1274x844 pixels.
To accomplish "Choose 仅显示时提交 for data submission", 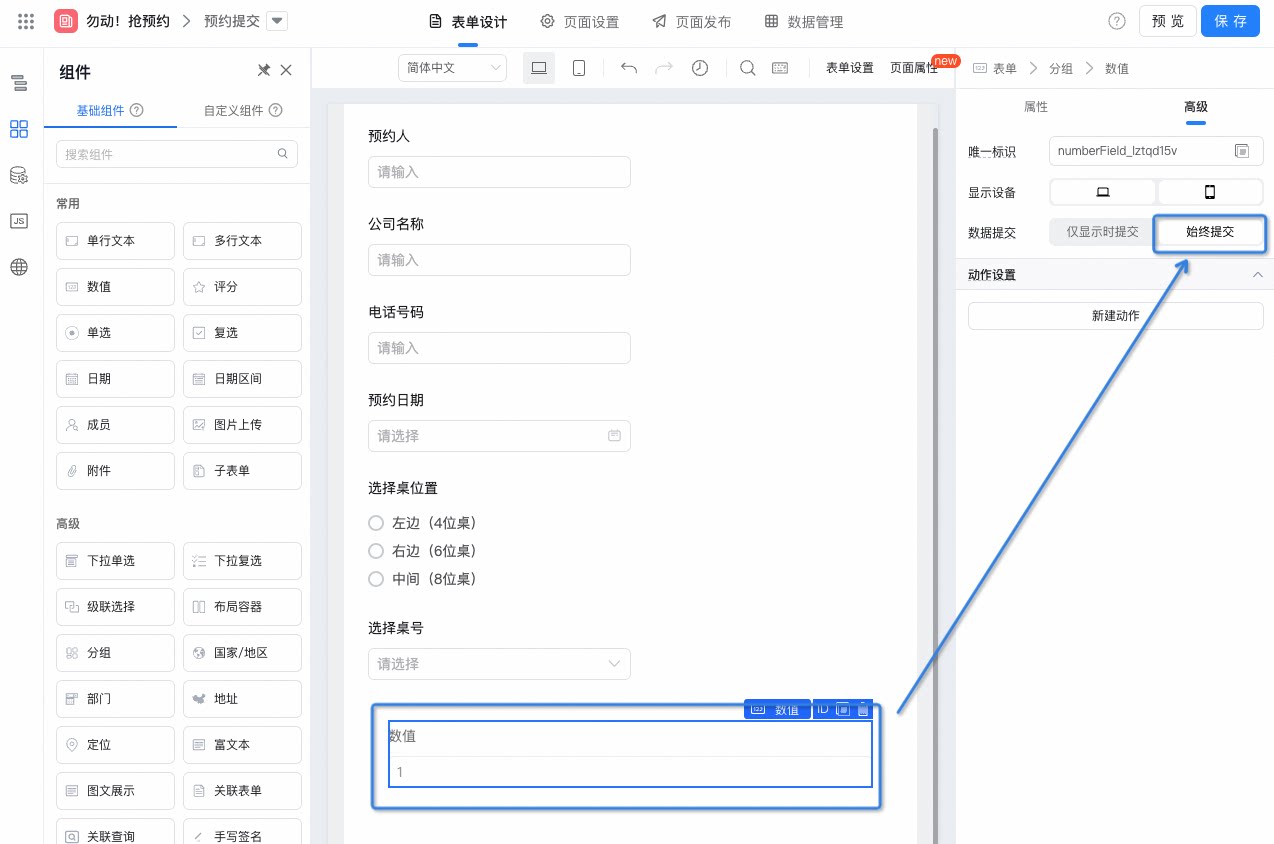I will tap(1102, 232).
